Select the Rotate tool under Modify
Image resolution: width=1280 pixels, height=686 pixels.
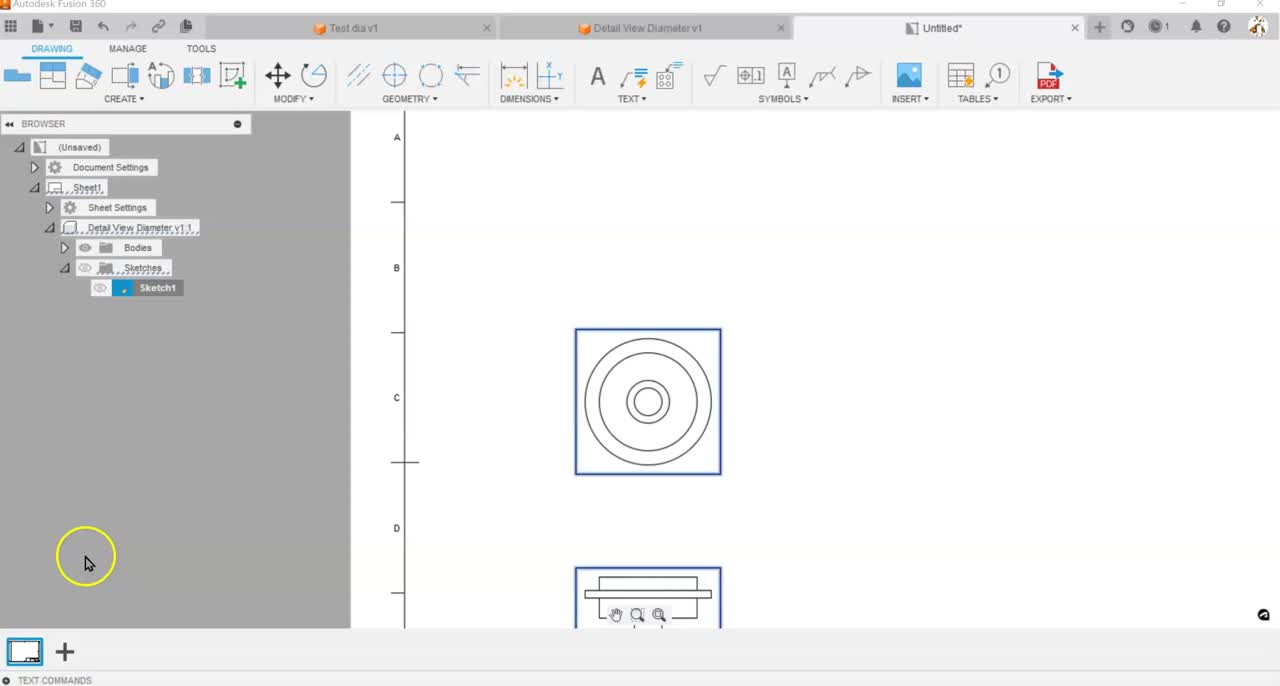[x=313, y=75]
